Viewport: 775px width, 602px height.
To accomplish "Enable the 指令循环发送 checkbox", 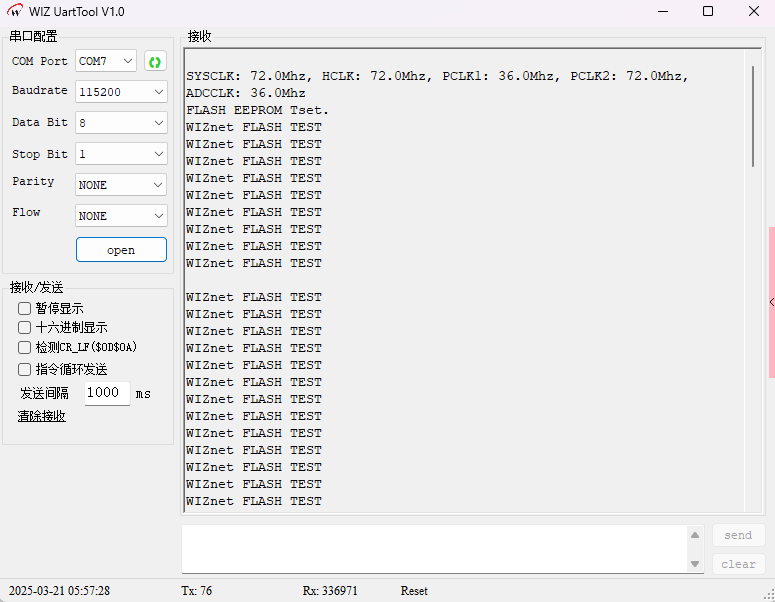I will click(25, 369).
